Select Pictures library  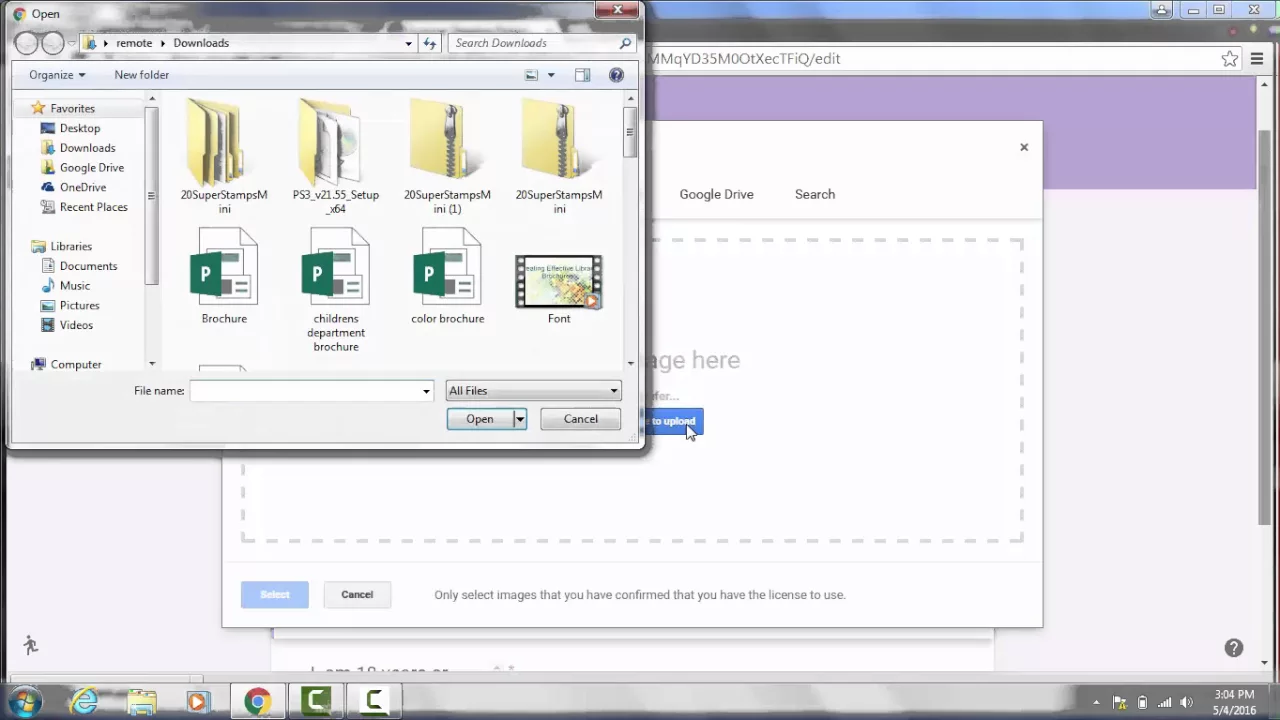(79, 305)
